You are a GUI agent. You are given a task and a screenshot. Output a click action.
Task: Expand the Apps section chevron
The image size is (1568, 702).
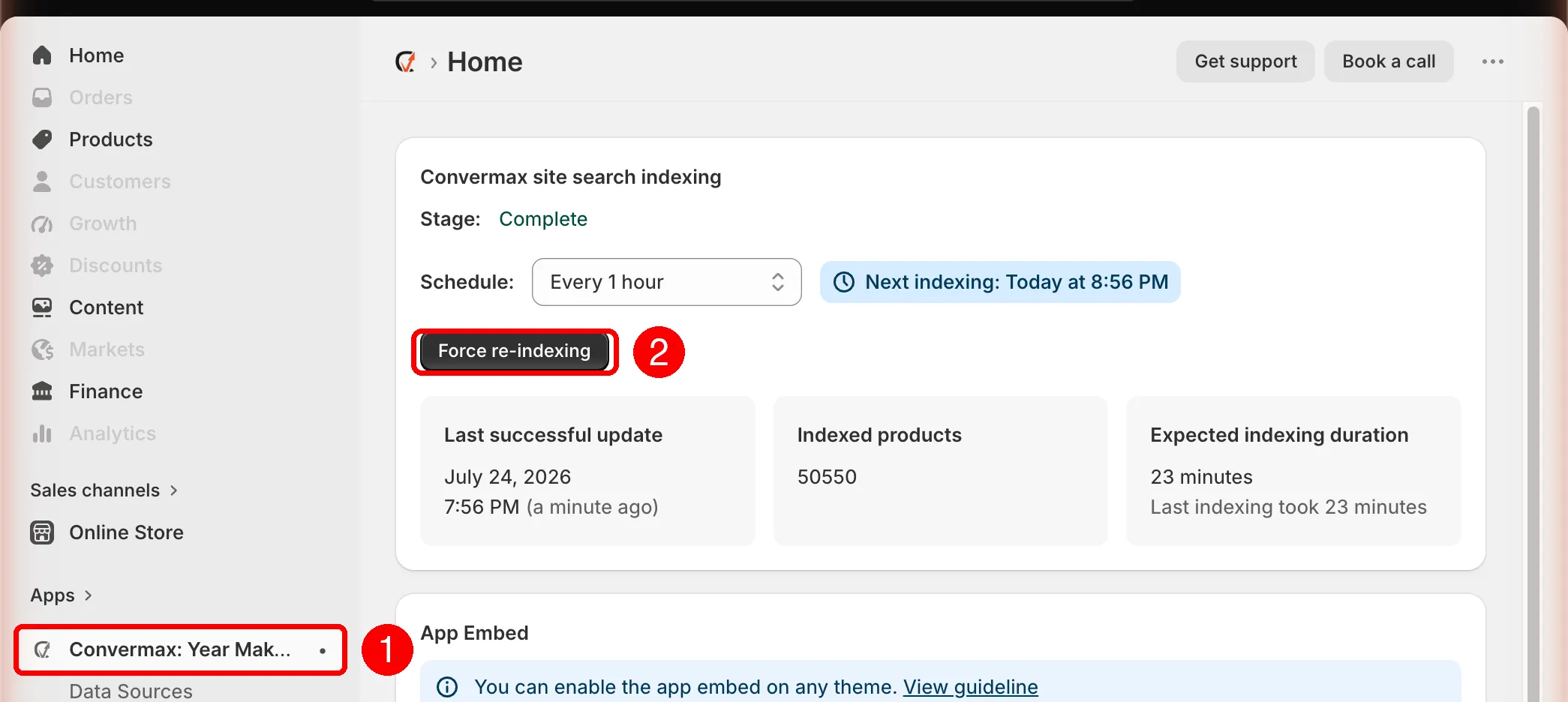tap(88, 595)
